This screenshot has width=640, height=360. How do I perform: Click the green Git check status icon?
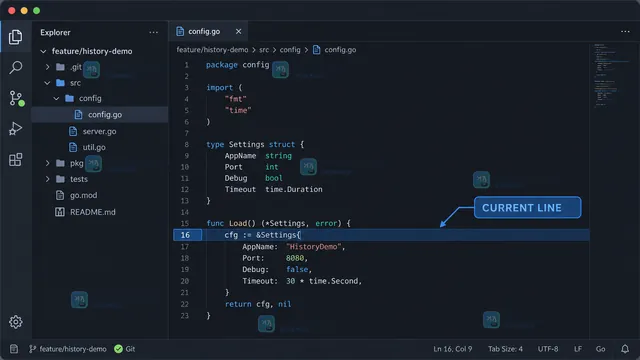[x=118, y=349]
